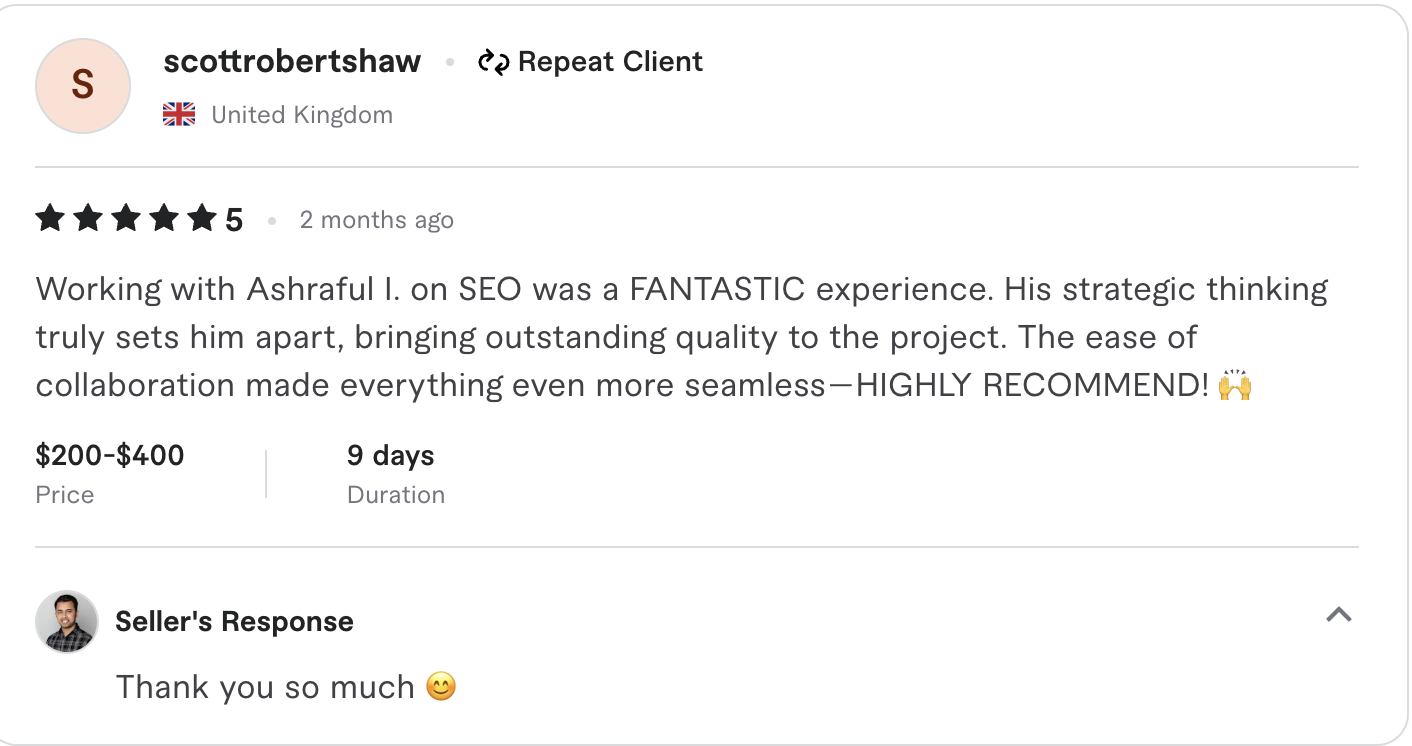Click the 2 months ago timestamp
Screen dimensions: 1412x746
click(x=377, y=219)
